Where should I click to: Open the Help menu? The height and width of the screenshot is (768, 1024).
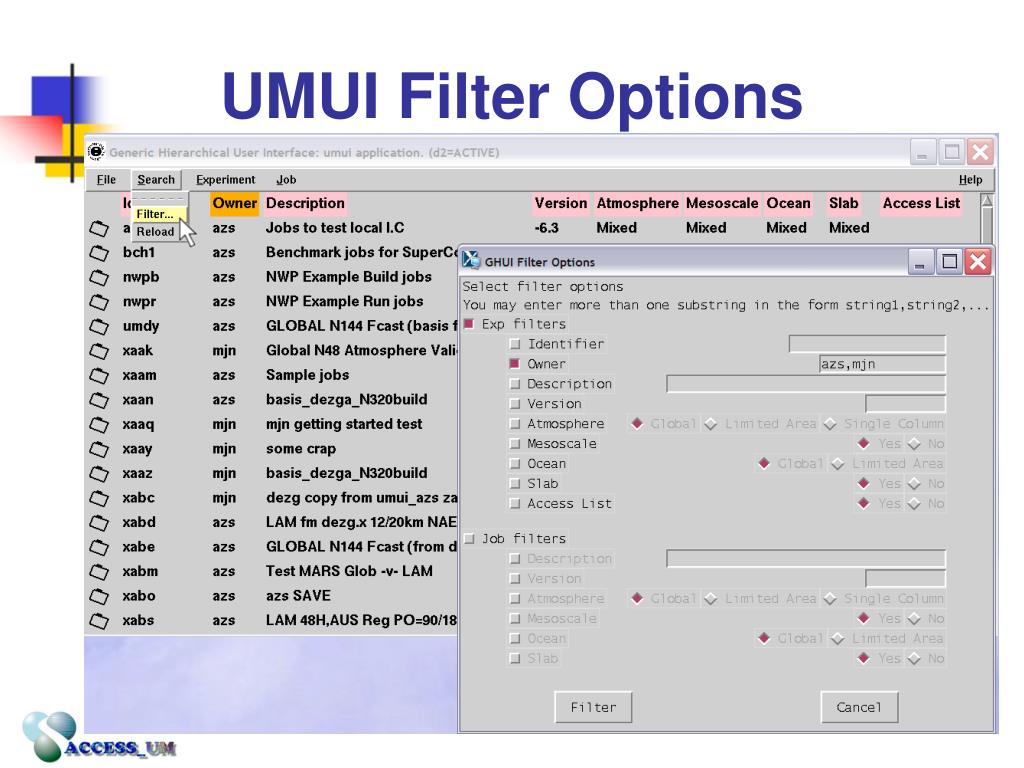tap(970, 180)
